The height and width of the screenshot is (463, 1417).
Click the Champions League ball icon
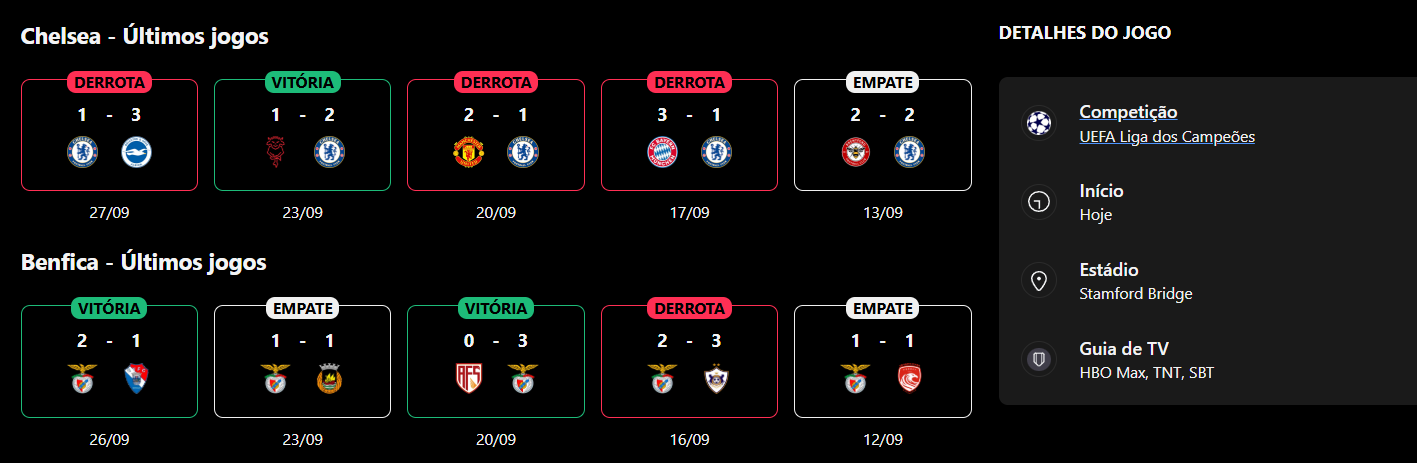[x=1039, y=123]
